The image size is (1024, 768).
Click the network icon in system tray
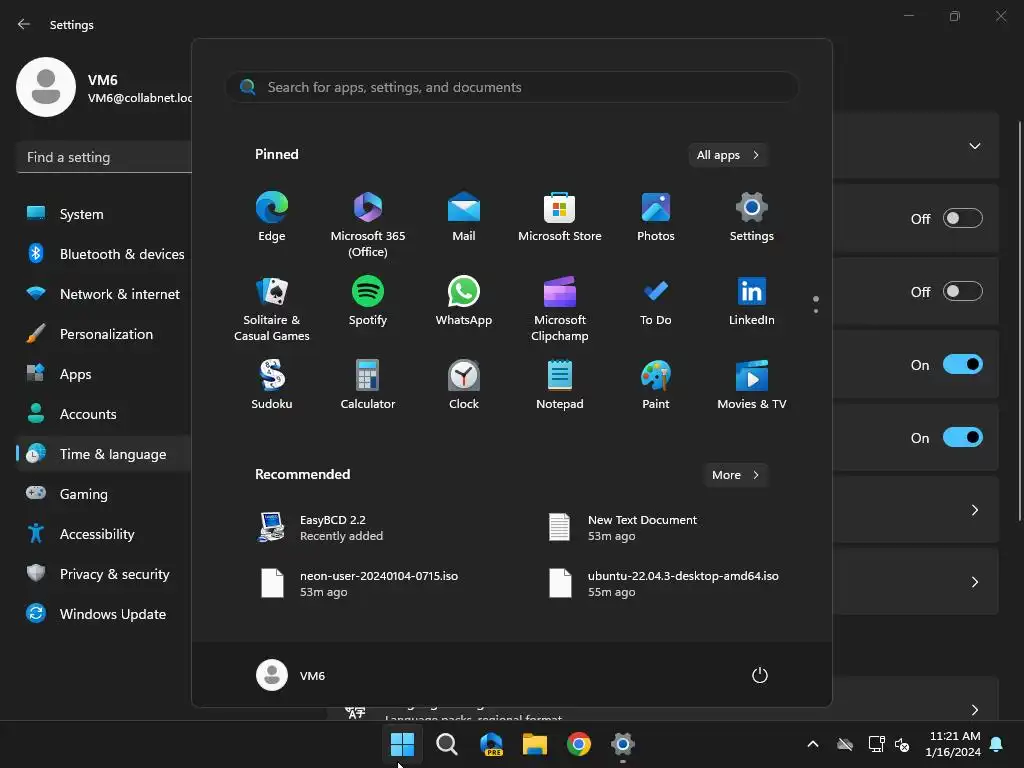[x=876, y=744]
